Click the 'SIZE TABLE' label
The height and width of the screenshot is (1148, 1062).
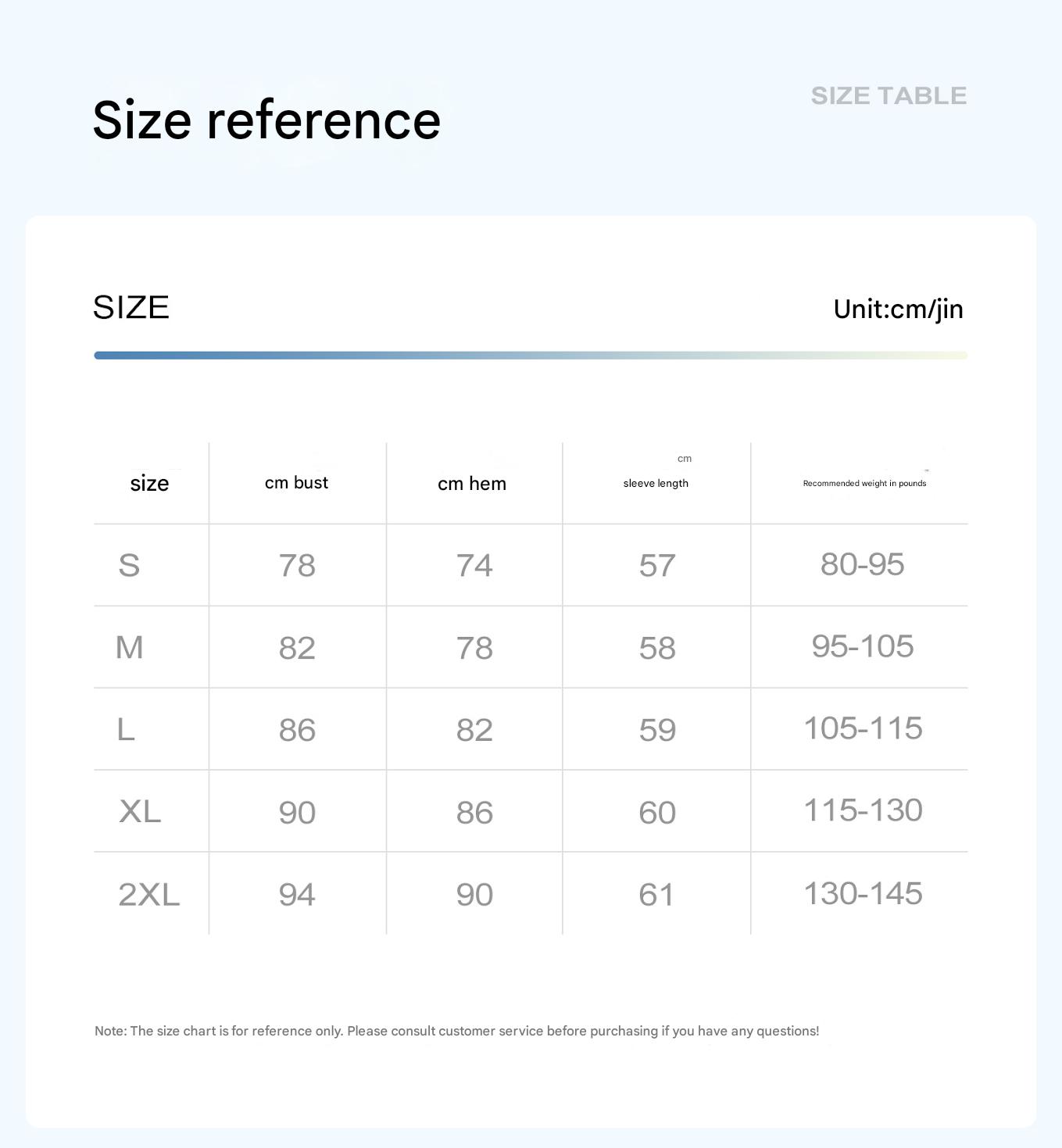(889, 95)
